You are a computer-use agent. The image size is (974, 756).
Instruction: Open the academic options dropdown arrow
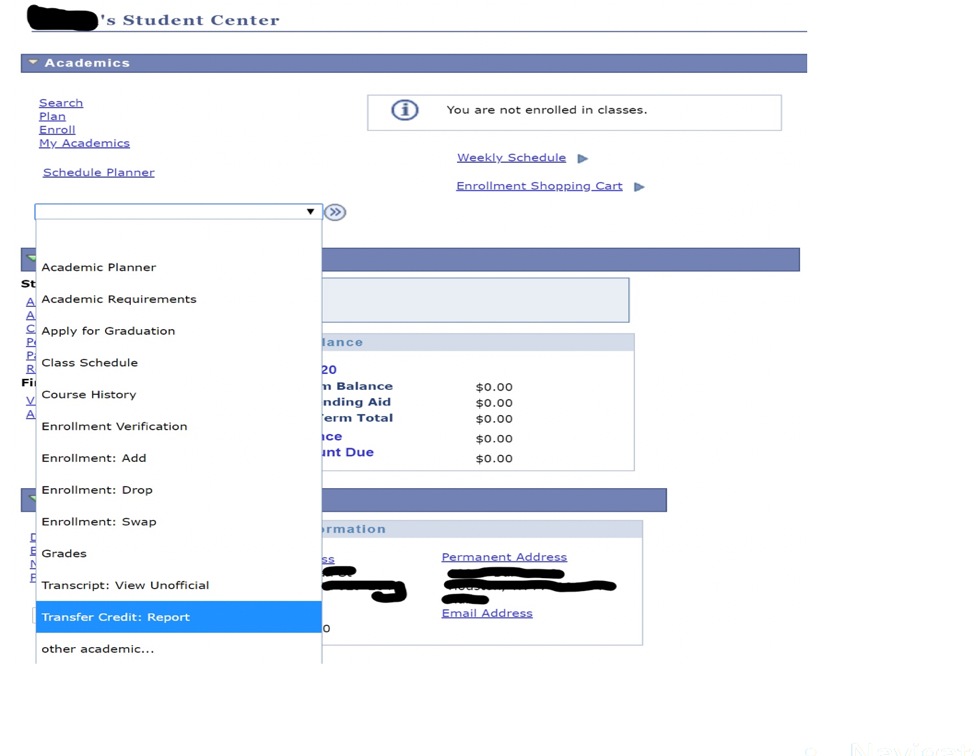click(x=310, y=212)
